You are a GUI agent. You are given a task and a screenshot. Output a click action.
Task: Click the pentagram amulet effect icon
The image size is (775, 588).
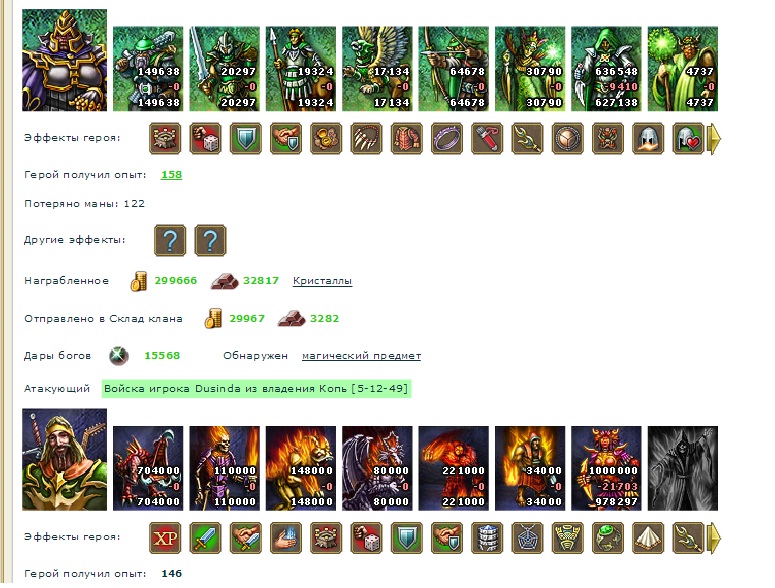[527, 538]
